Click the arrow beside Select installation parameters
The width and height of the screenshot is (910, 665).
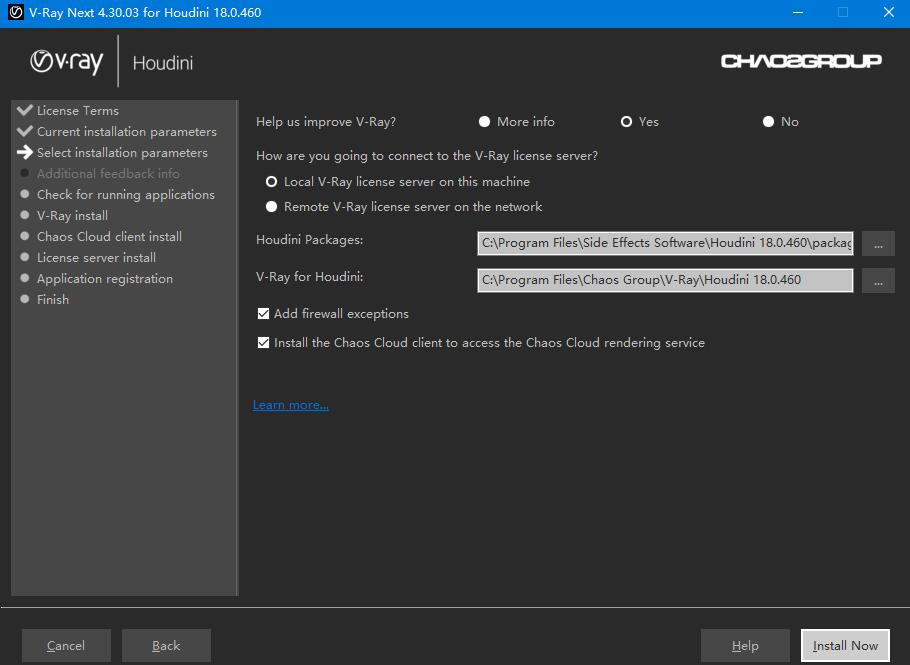point(25,152)
